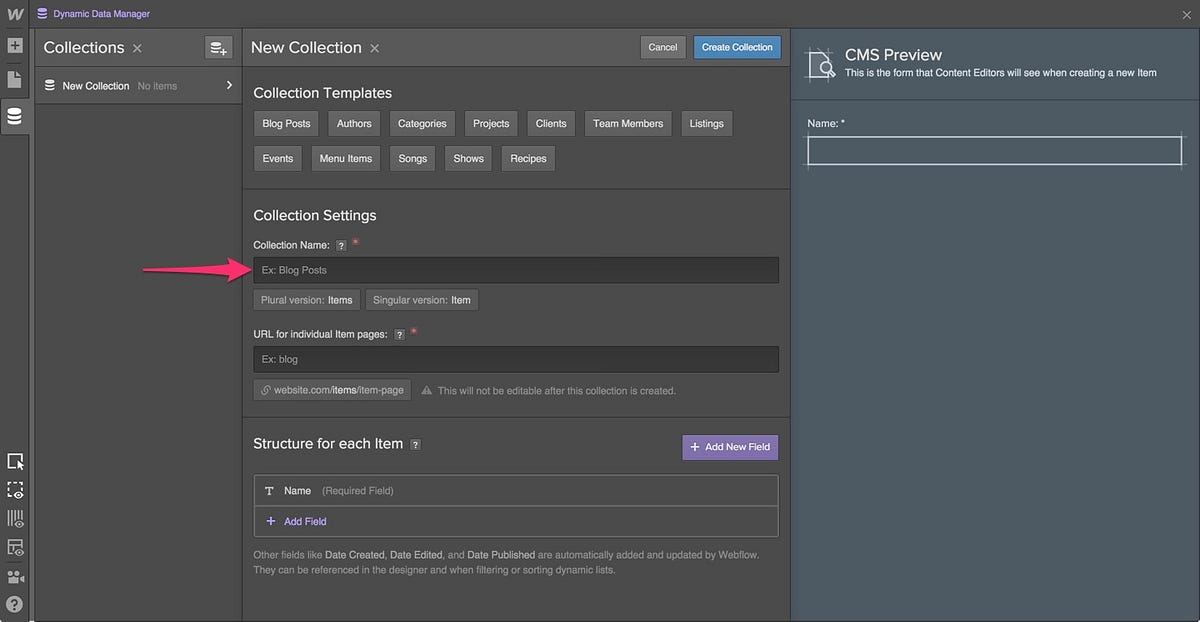The image size is (1200, 622).
Task: Open the Pages panel icon
Action: click(15, 80)
